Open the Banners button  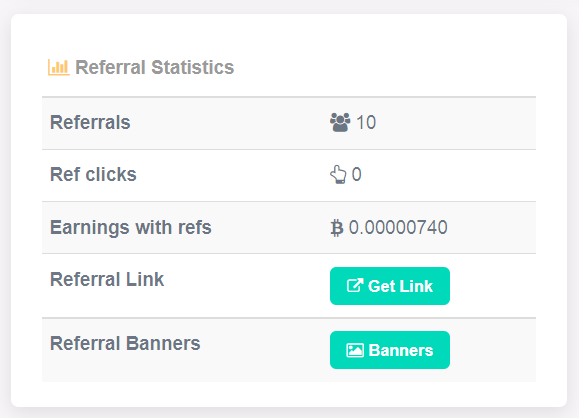390,350
